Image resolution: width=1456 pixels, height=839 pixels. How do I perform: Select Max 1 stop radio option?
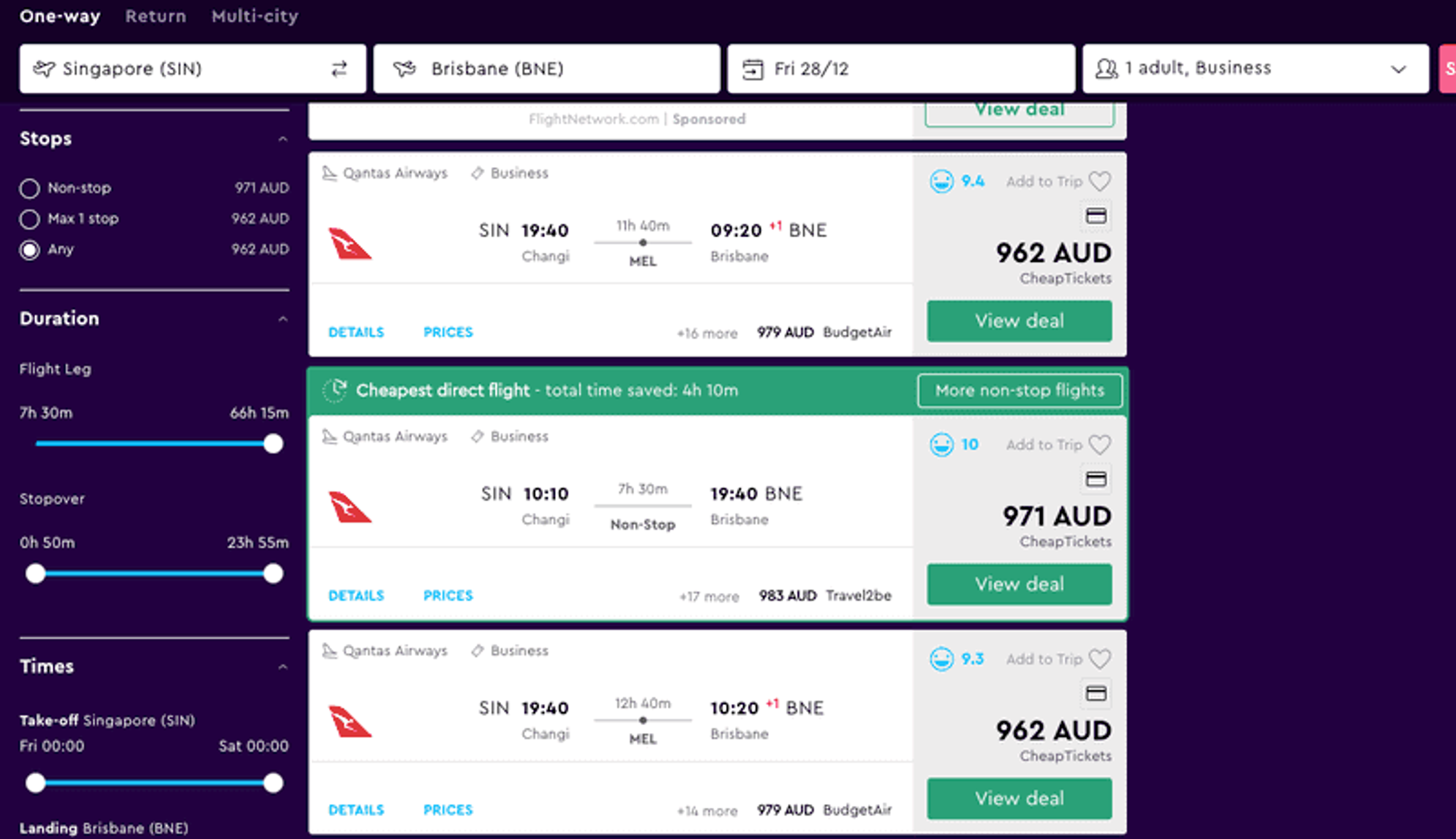coord(29,219)
